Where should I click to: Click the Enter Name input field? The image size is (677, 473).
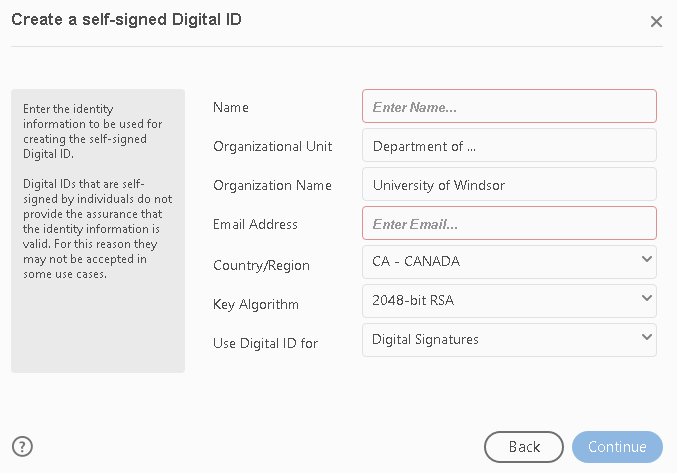point(509,106)
